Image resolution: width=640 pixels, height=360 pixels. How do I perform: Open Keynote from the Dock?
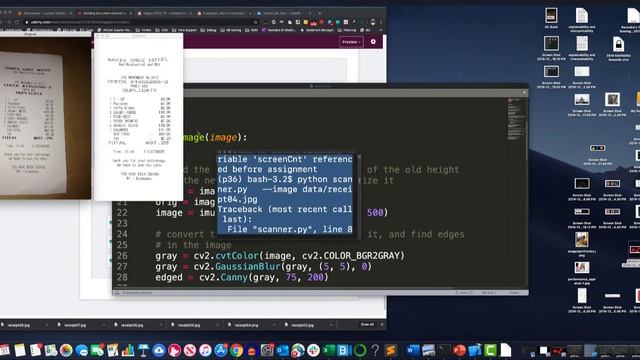[x=143, y=350]
